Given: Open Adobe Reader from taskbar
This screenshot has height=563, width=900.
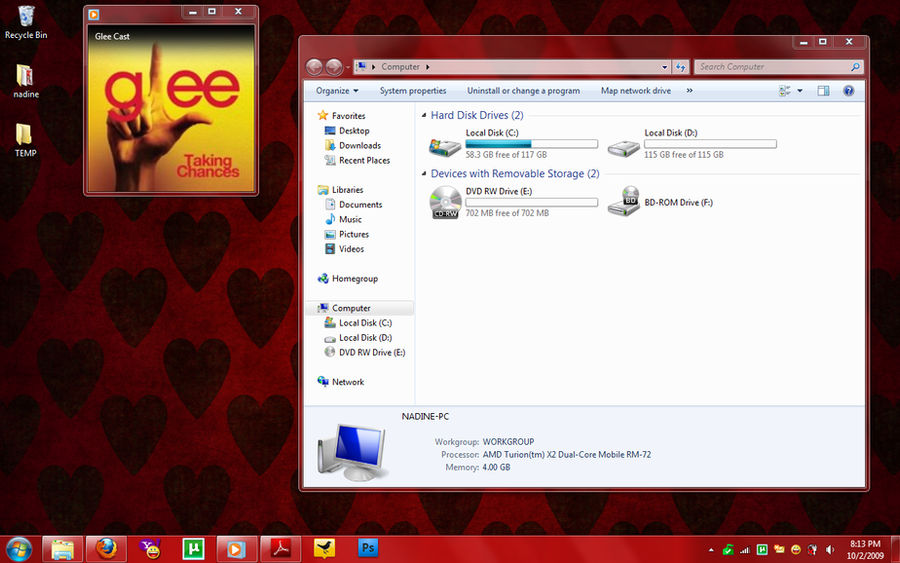Looking at the screenshot, I should pos(281,549).
